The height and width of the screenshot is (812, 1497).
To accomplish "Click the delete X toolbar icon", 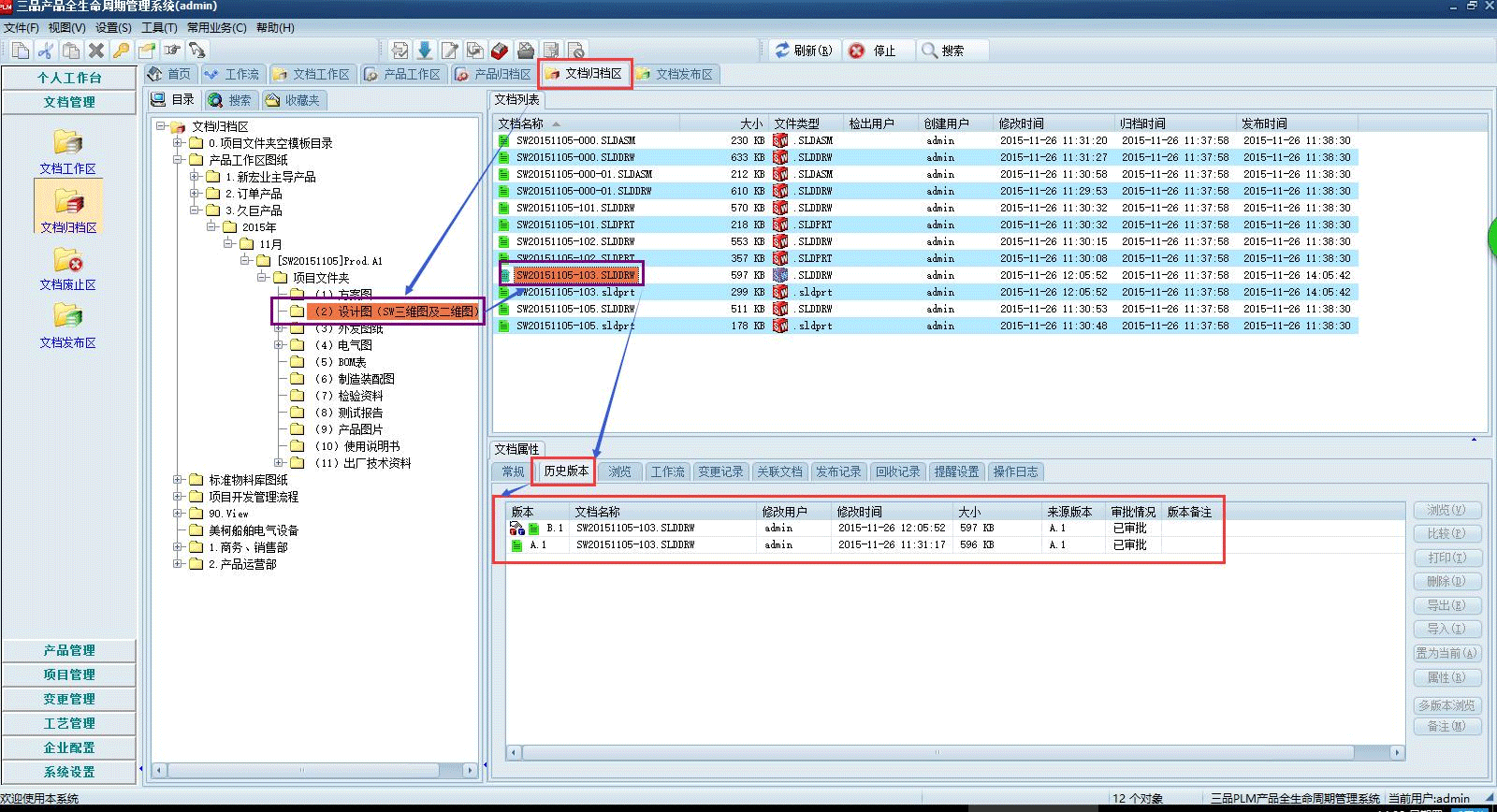I will point(95,51).
